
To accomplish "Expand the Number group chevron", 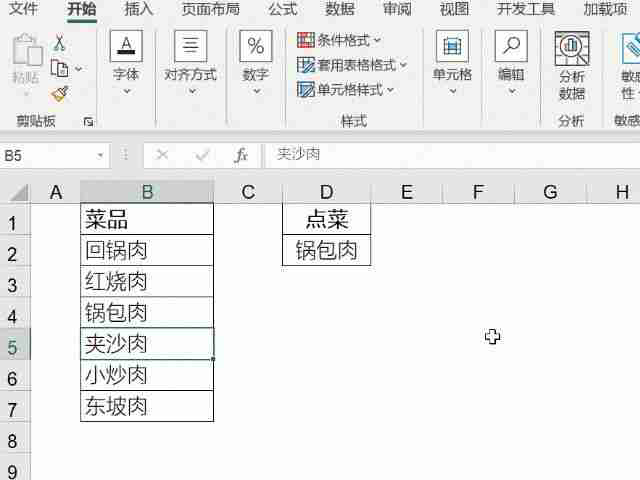I will 256,91.
